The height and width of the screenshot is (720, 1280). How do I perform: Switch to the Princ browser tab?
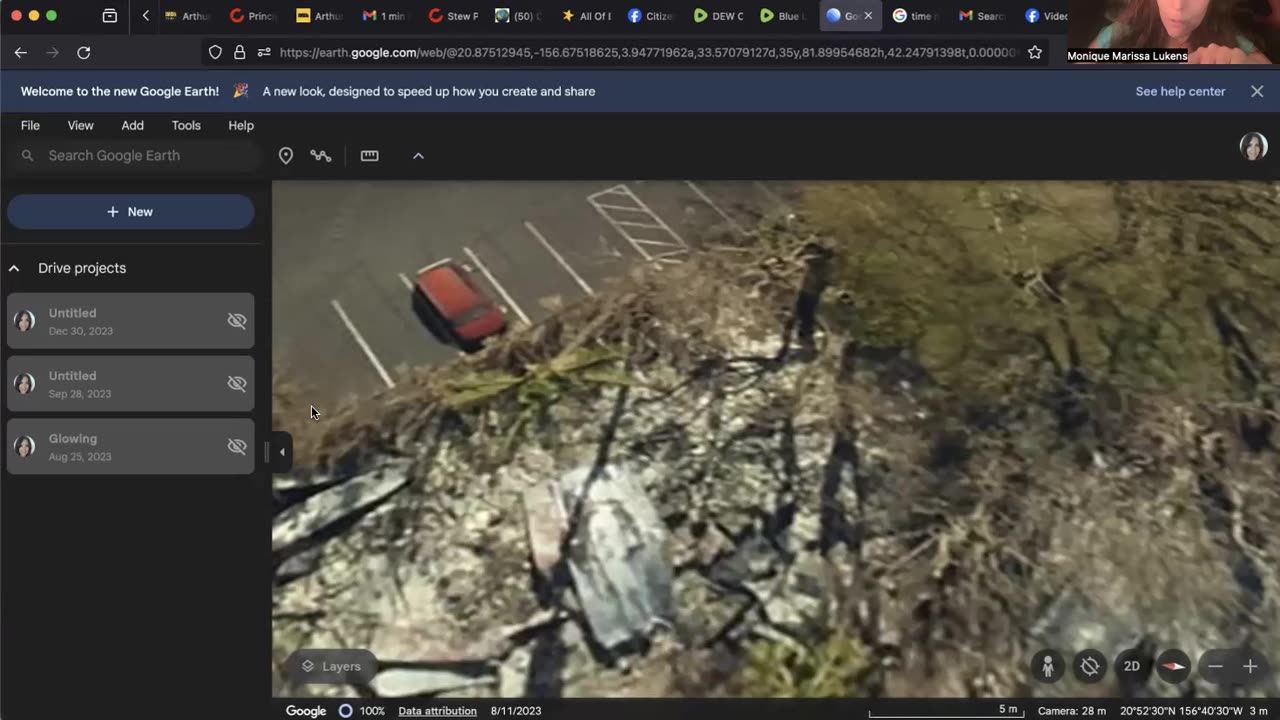pyautogui.click(x=253, y=16)
